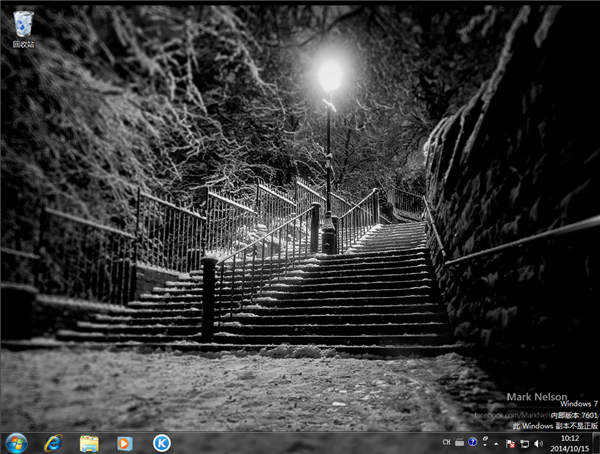Image resolution: width=600 pixels, height=454 pixels.
Task: Open Action Center flag notification icon
Action: 510,442
